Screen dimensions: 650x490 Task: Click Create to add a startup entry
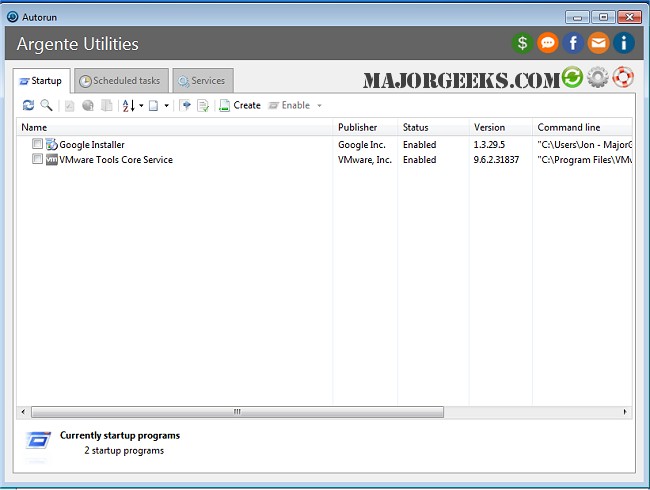(x=240, y=106)
